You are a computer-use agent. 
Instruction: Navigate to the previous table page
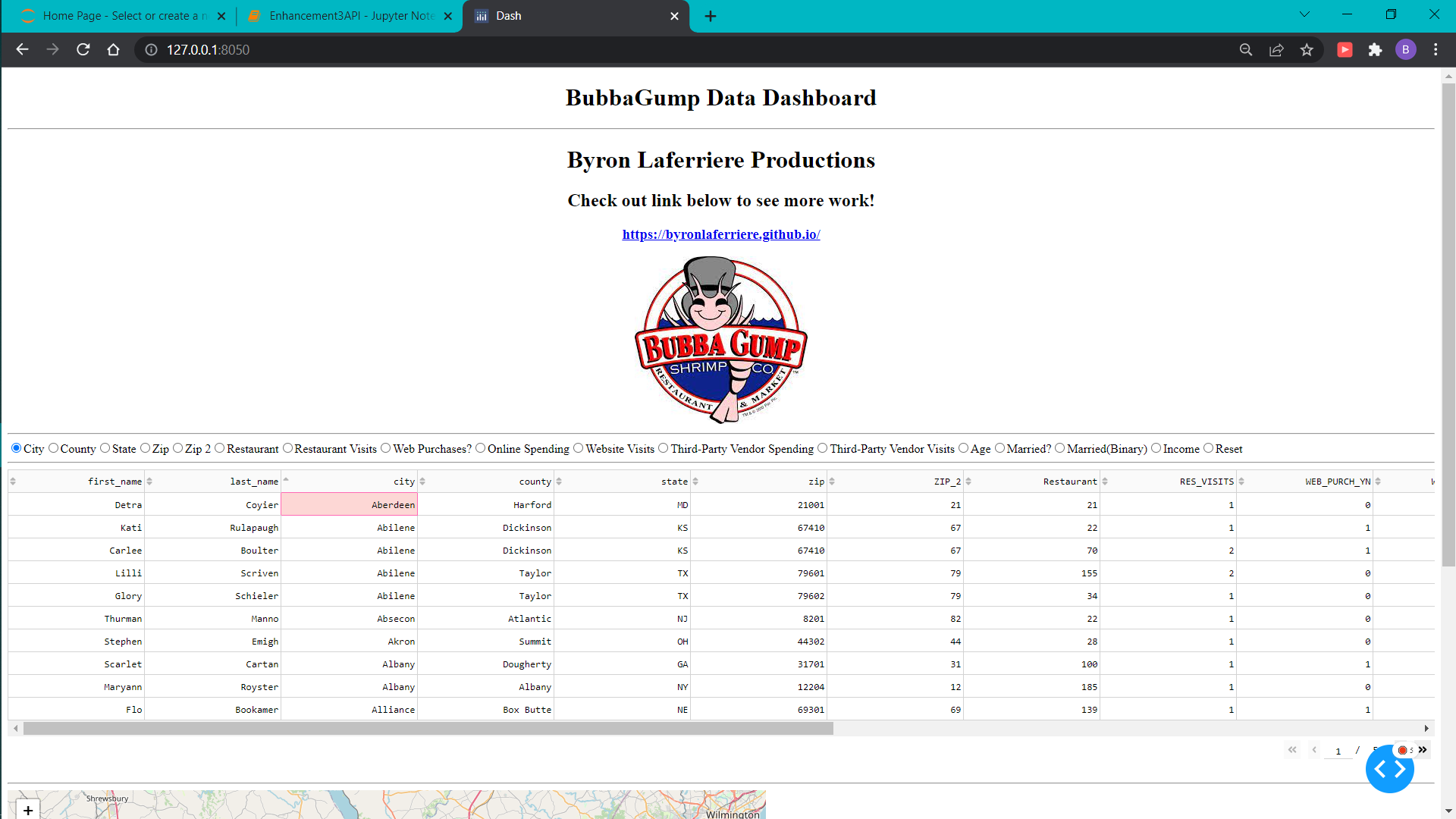pos(1315,750)
